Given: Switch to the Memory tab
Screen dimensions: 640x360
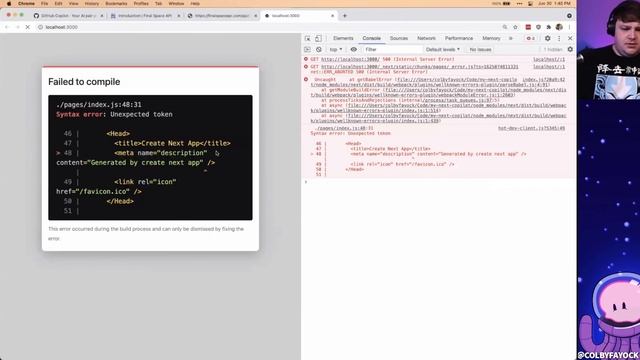Looking at the screenshot, I should 491,38.
